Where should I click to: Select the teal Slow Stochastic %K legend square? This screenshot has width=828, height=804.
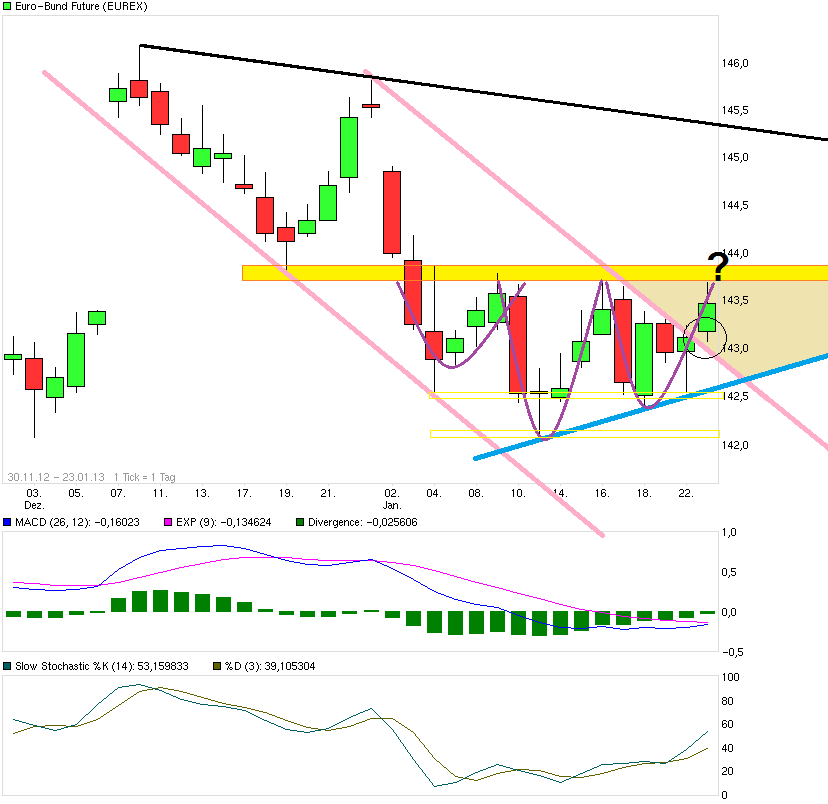pos(9,664)
